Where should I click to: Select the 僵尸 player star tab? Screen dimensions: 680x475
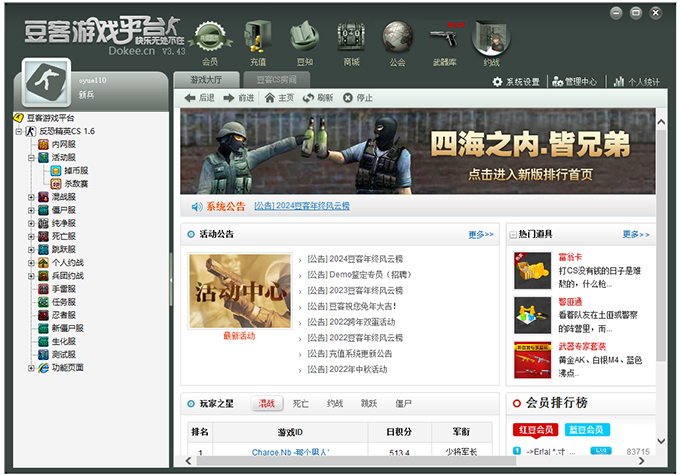click(403, 403)
